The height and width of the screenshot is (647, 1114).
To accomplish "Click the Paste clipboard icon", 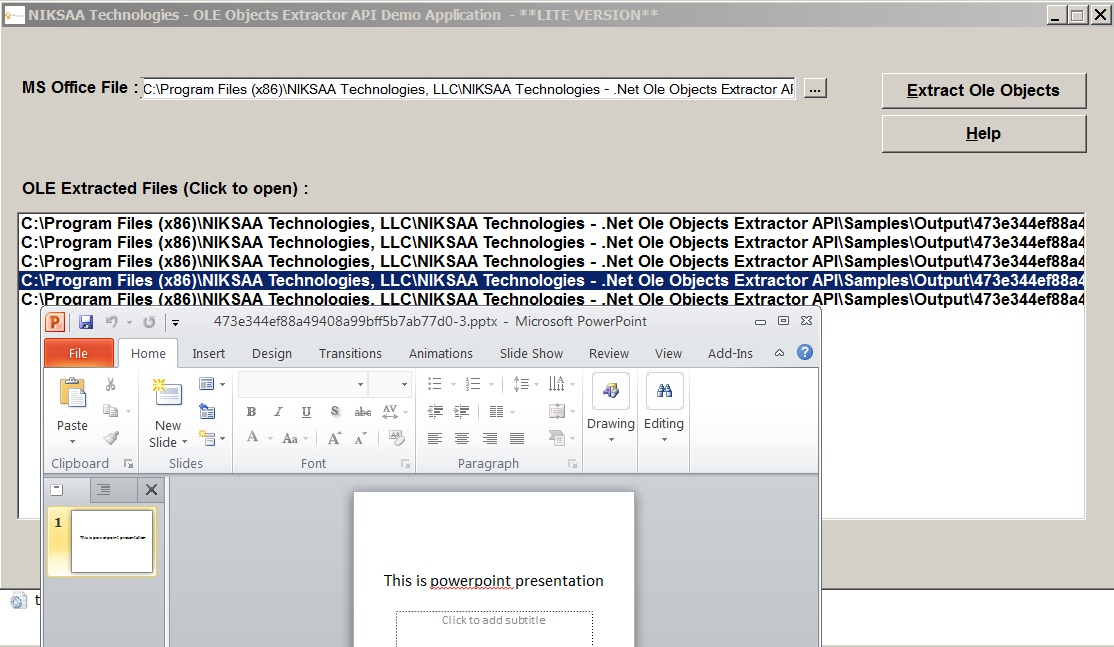I will tap(72, 393).
